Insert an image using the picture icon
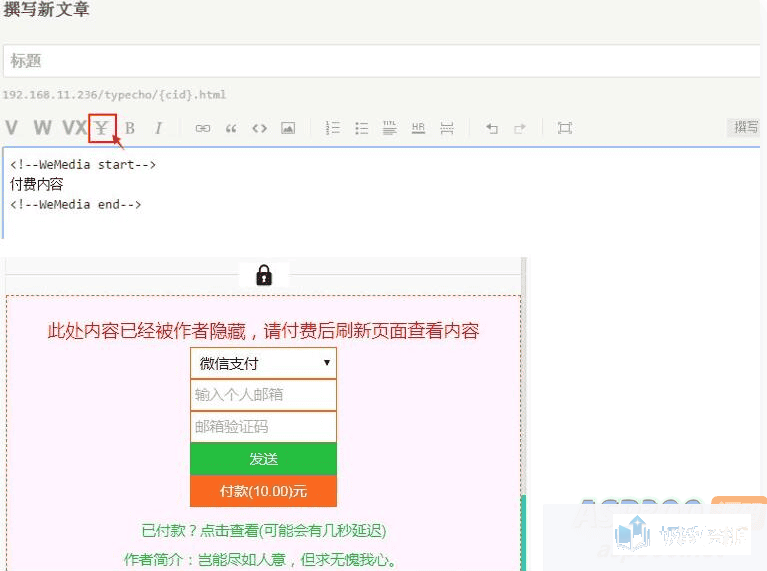 click(x=288, y=128)
